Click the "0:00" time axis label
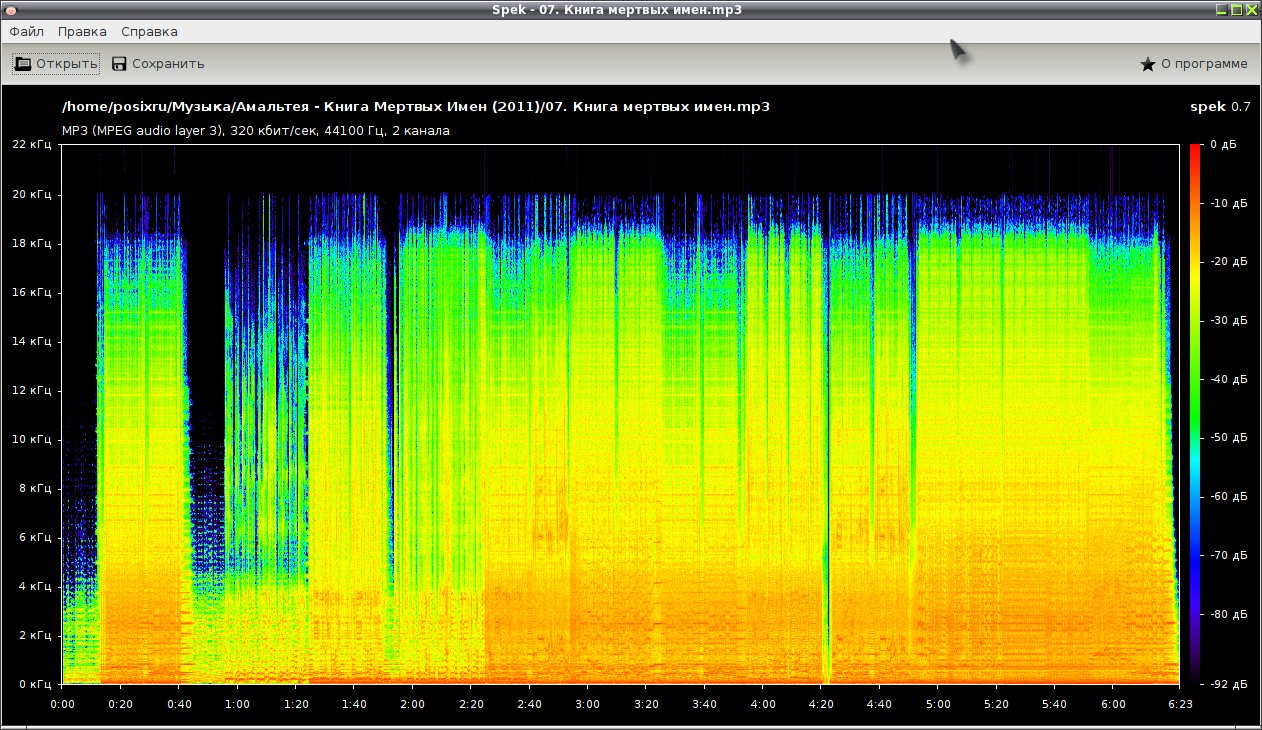The width and height of the screenshot is (1262, 730). point(62,704)
